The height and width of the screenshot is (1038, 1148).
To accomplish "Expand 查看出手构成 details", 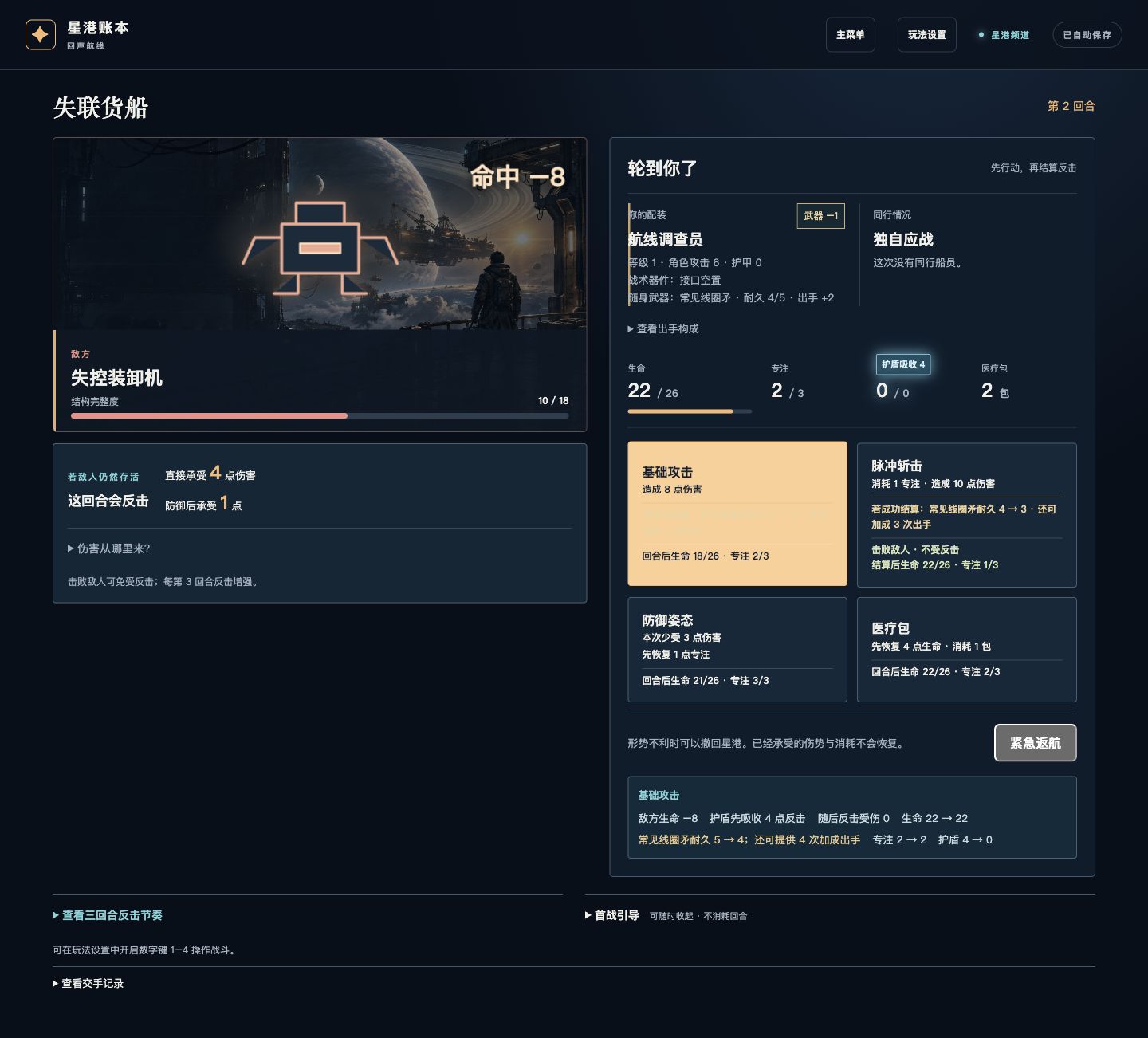I will click(x=663, y=328).
